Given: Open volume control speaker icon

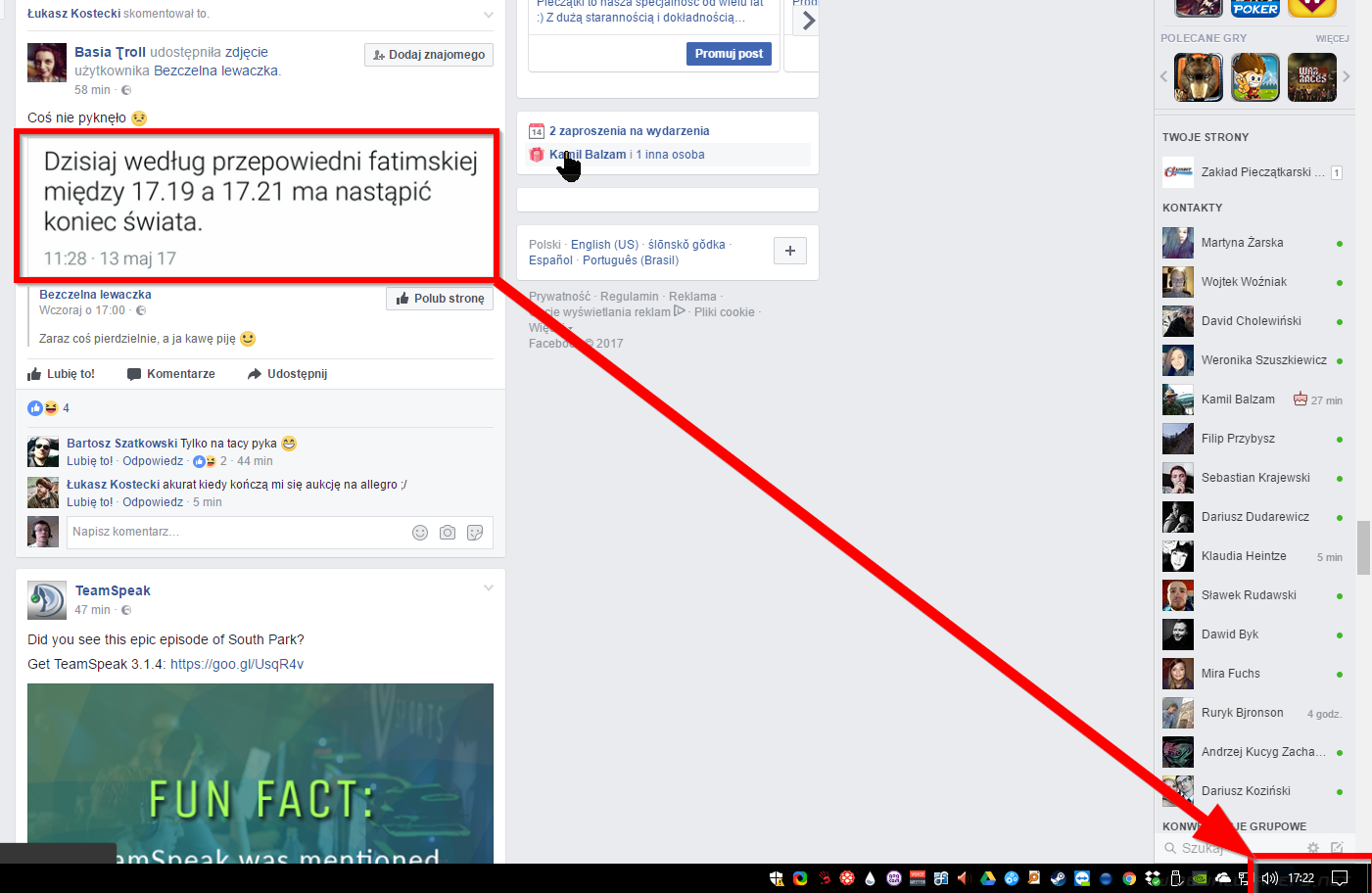Looking at the screenshot, I should point(1270,878).
